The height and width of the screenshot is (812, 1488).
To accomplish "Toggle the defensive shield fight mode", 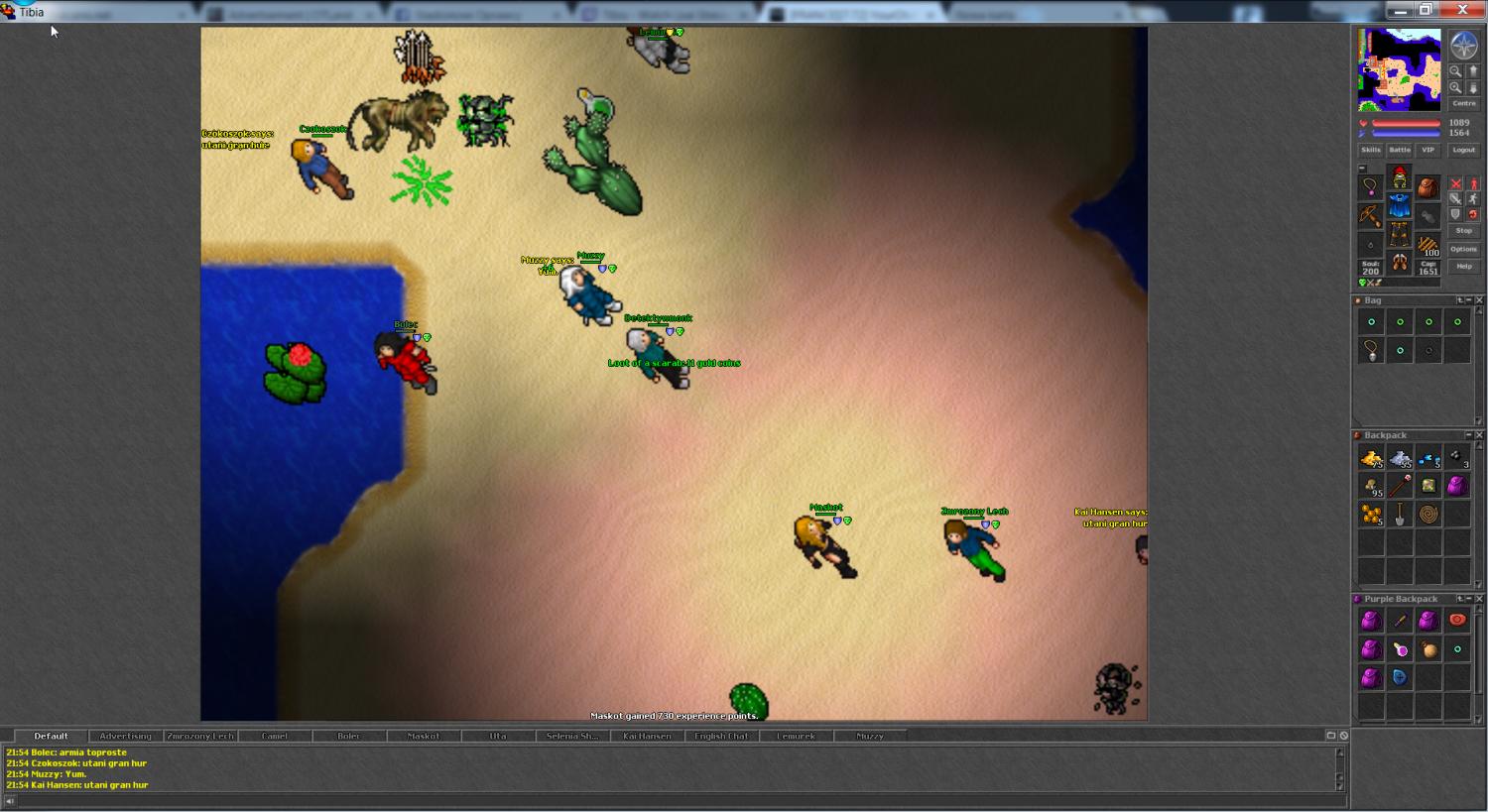I will coord(1455,214).
